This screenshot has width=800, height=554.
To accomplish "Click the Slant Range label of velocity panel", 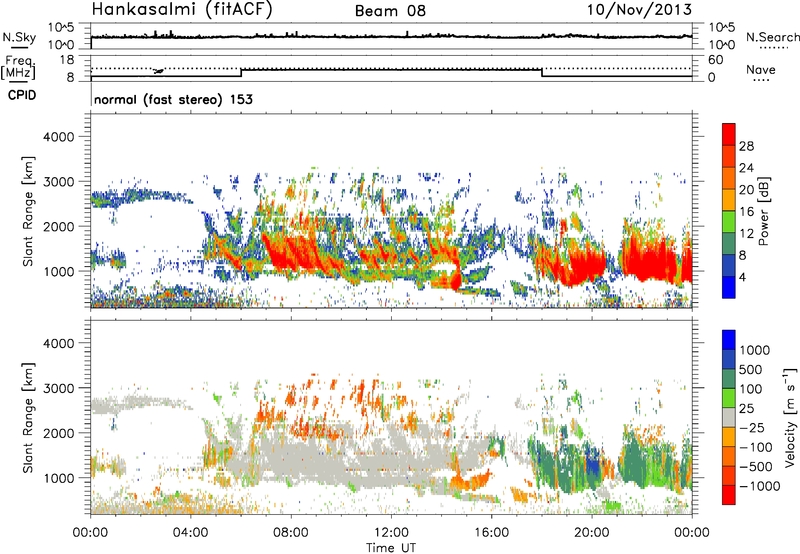I will click(x=28, y=418).
